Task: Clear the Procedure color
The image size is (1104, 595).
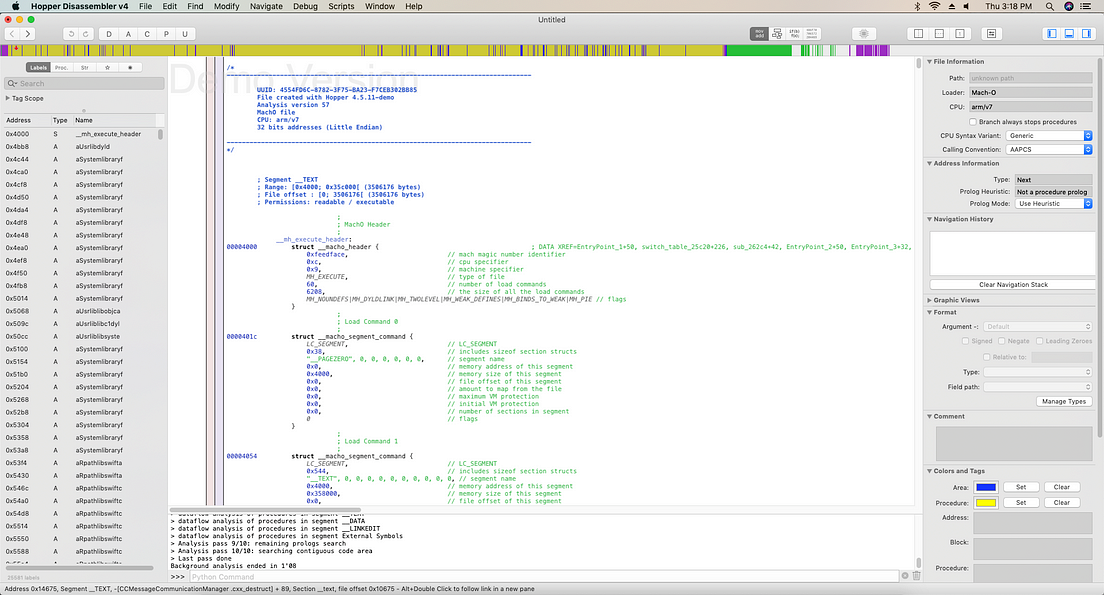Action: pyautogui.click(x=1062, y=503)
